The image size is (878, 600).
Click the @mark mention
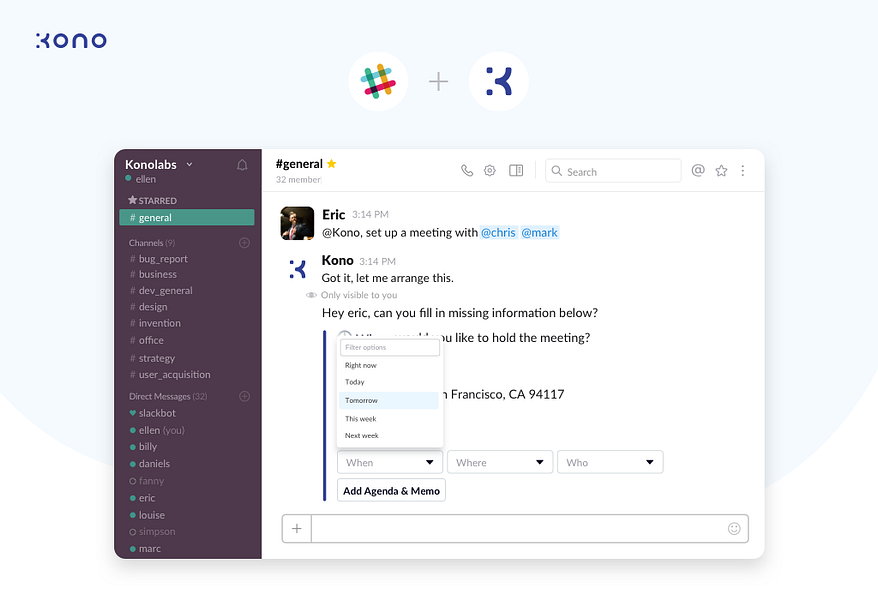[539, 233]
